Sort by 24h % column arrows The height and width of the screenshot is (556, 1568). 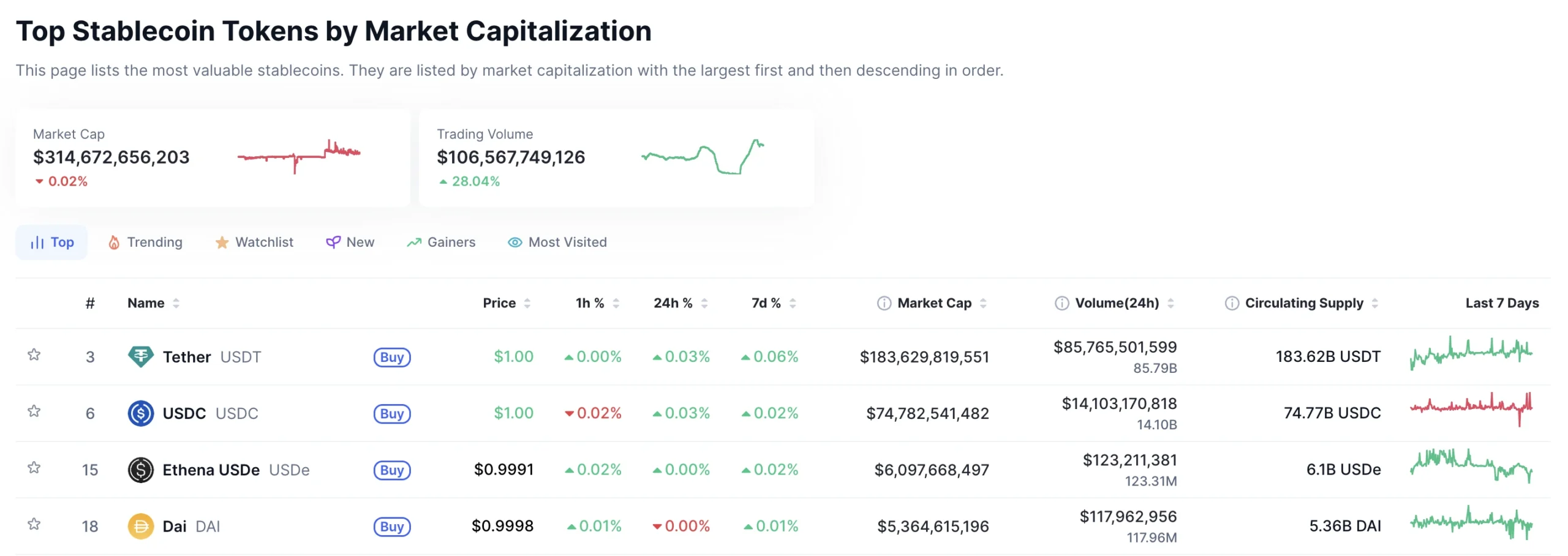704,303
